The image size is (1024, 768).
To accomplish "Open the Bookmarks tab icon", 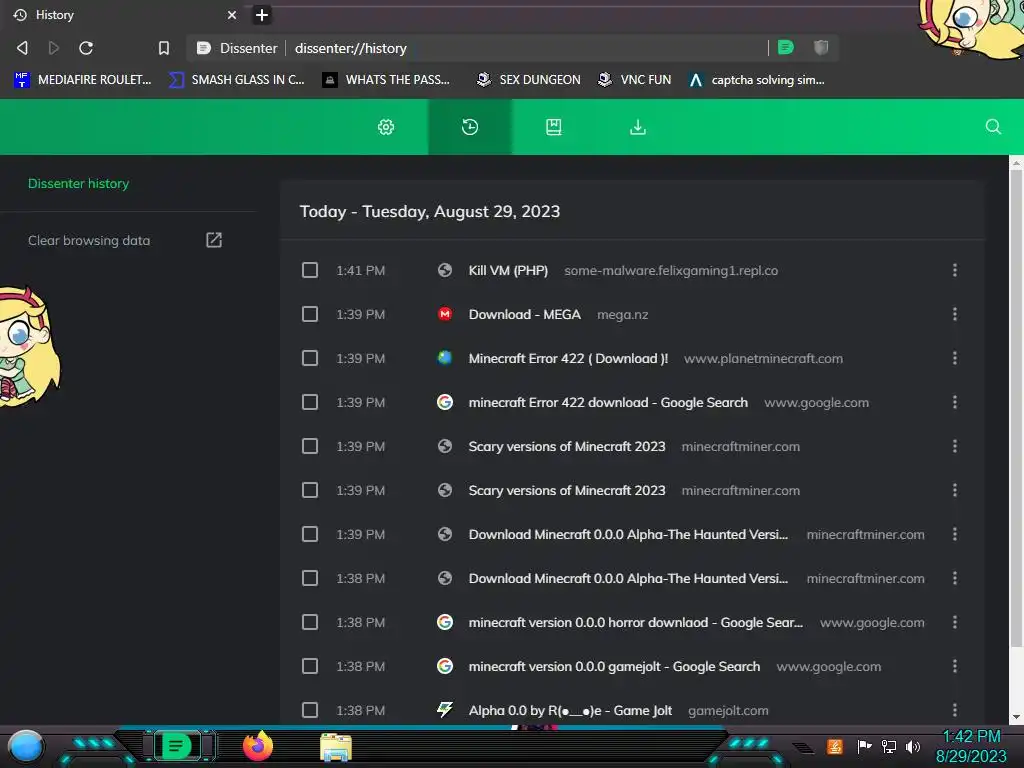I will 554,127.
